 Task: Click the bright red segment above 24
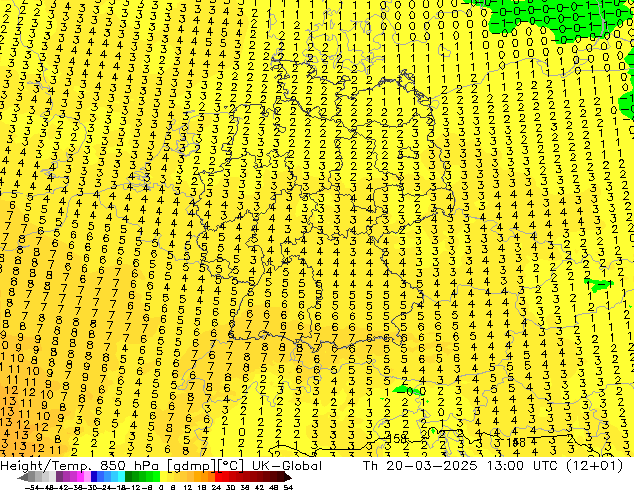pos(218,477)
